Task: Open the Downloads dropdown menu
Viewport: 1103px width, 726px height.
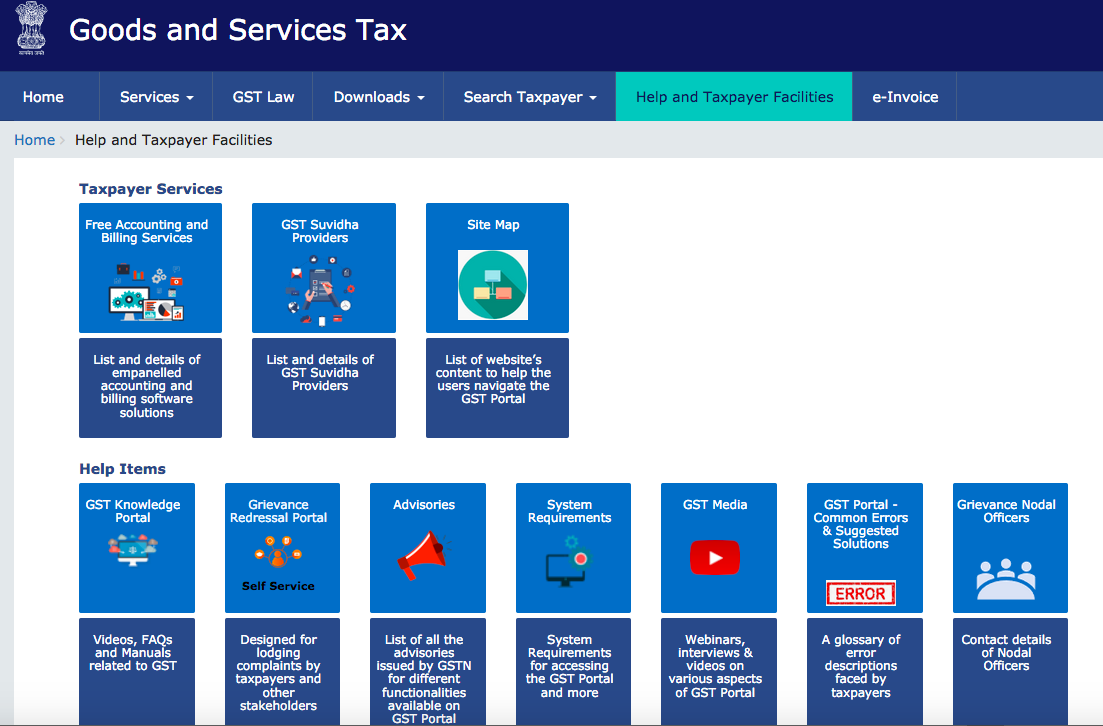Action: 377,96
